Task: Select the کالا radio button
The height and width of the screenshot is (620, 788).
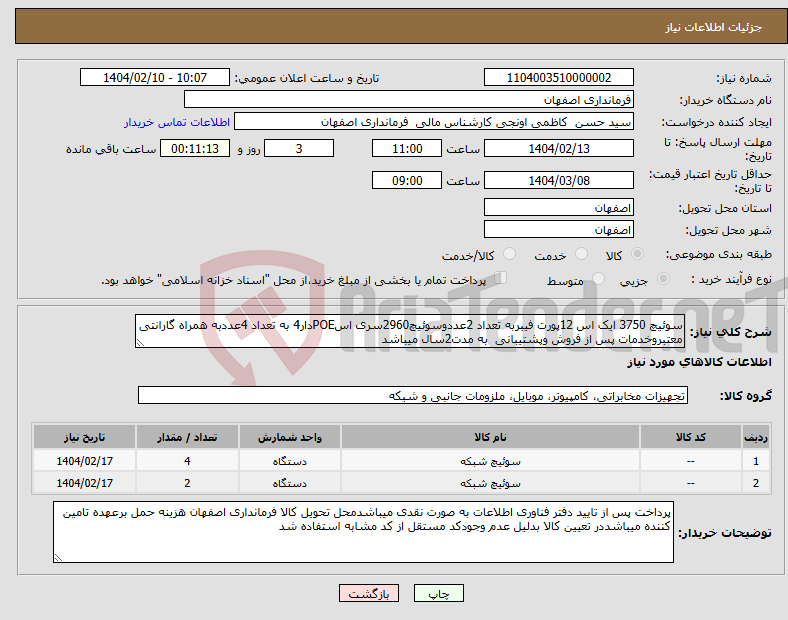Action: pyautogui.click(x=637, y=254)
